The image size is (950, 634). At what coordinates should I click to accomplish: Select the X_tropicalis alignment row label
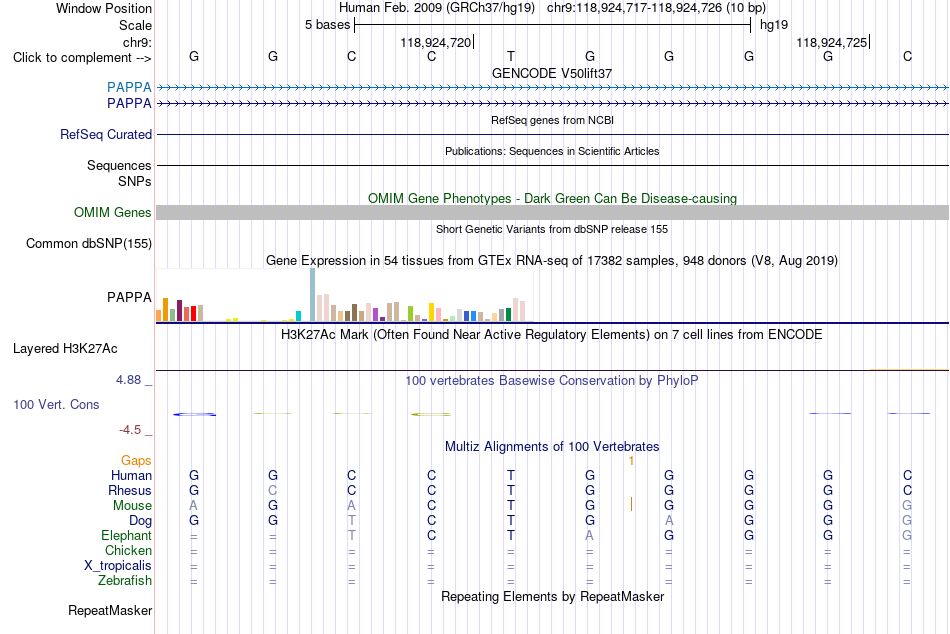point(118,566)
